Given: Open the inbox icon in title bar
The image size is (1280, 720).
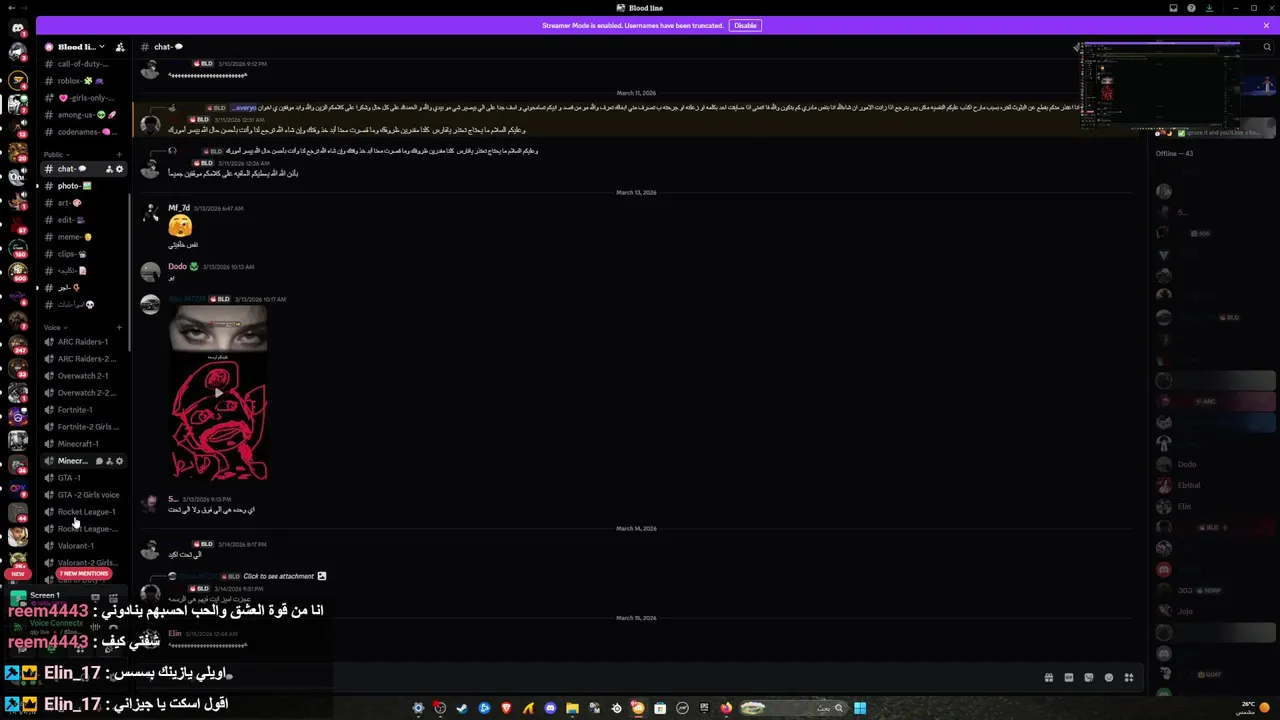Looking at the screenshot, I should [x=1173, y=8].
